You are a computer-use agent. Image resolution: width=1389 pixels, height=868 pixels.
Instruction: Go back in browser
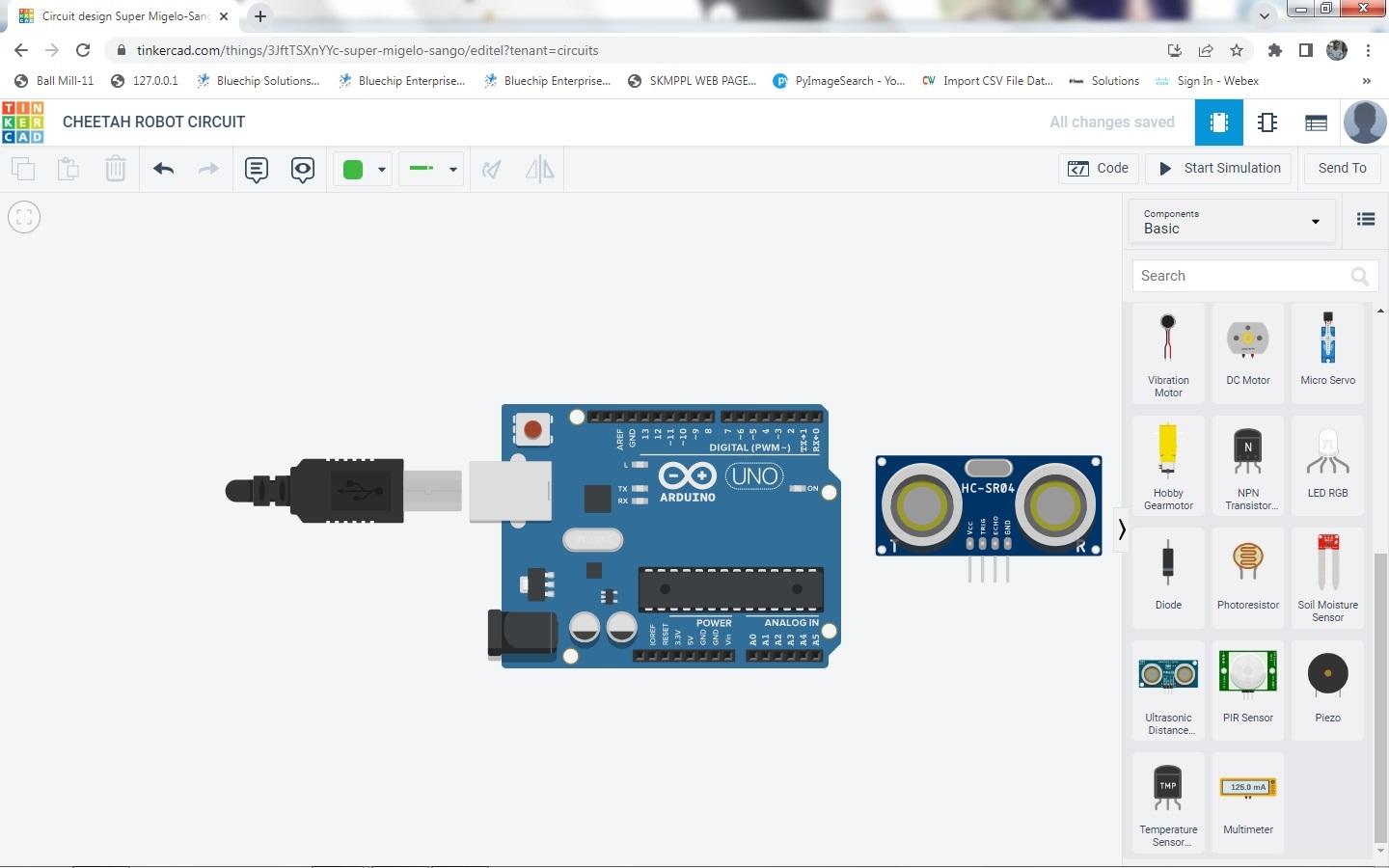(x=21, y=50)
